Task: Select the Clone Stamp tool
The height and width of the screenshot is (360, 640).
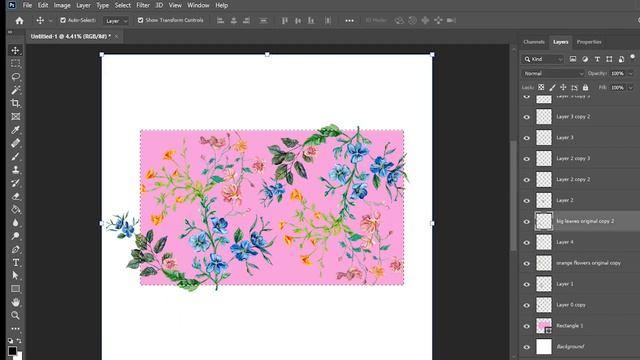Action: tap(16, 170)
